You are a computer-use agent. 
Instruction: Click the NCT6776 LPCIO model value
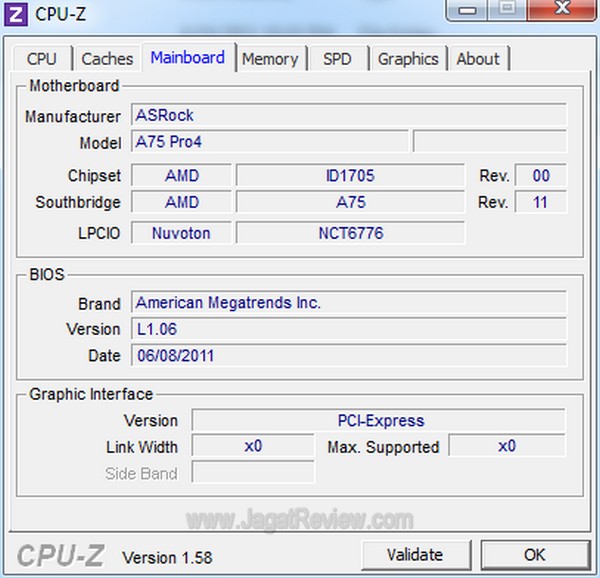click(350, 233)
